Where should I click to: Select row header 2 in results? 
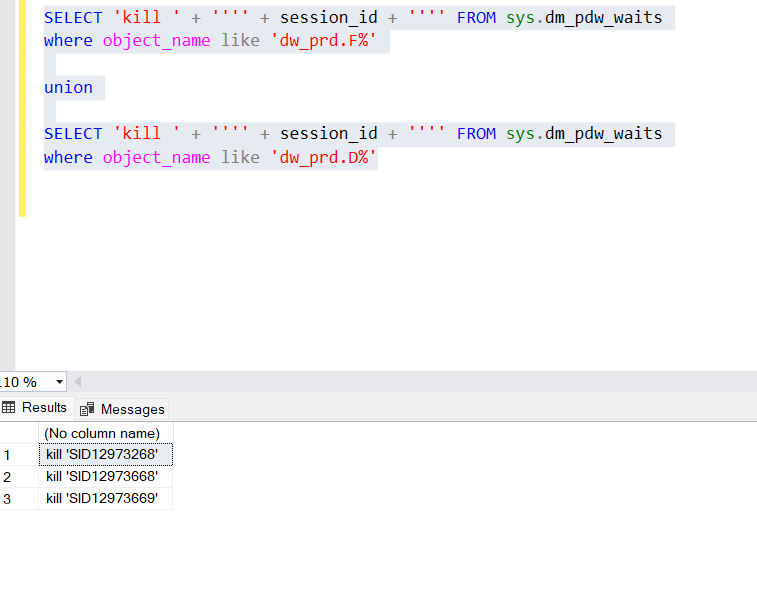(19, 477)
